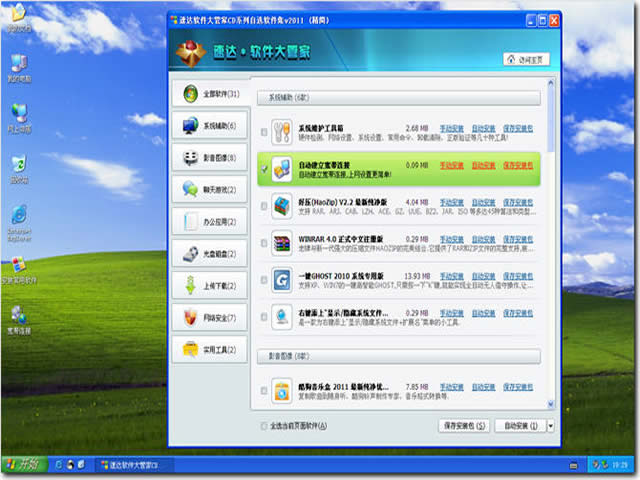The height and width of the screenshot is (480, 640).
Task: Tick the 右键添上显示/隐藏系统文件 checkbox
Action: pos(264,317)
